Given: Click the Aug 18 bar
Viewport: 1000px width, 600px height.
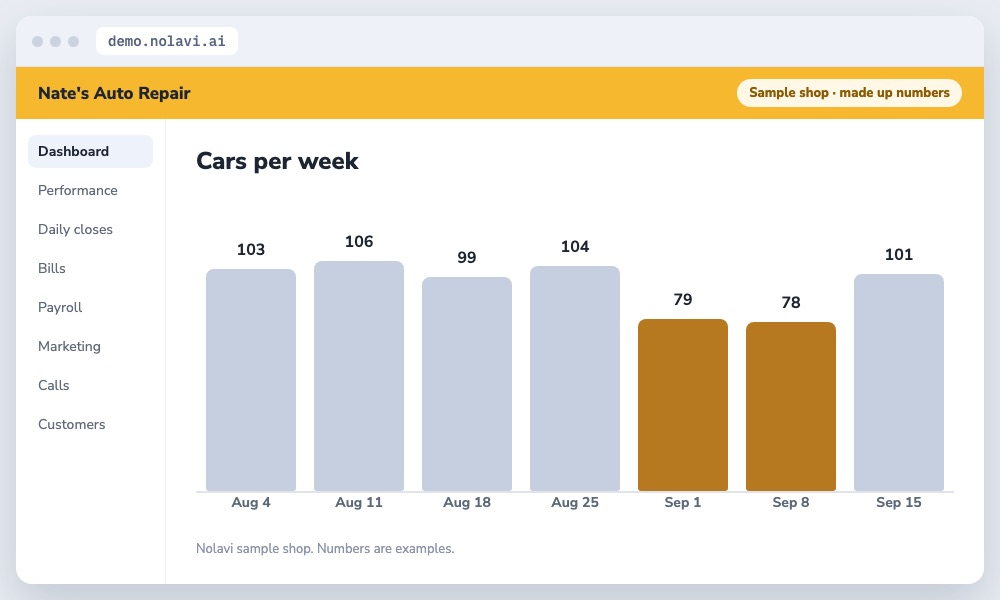Looking at the screenshot, I should (x=467, y=384).
